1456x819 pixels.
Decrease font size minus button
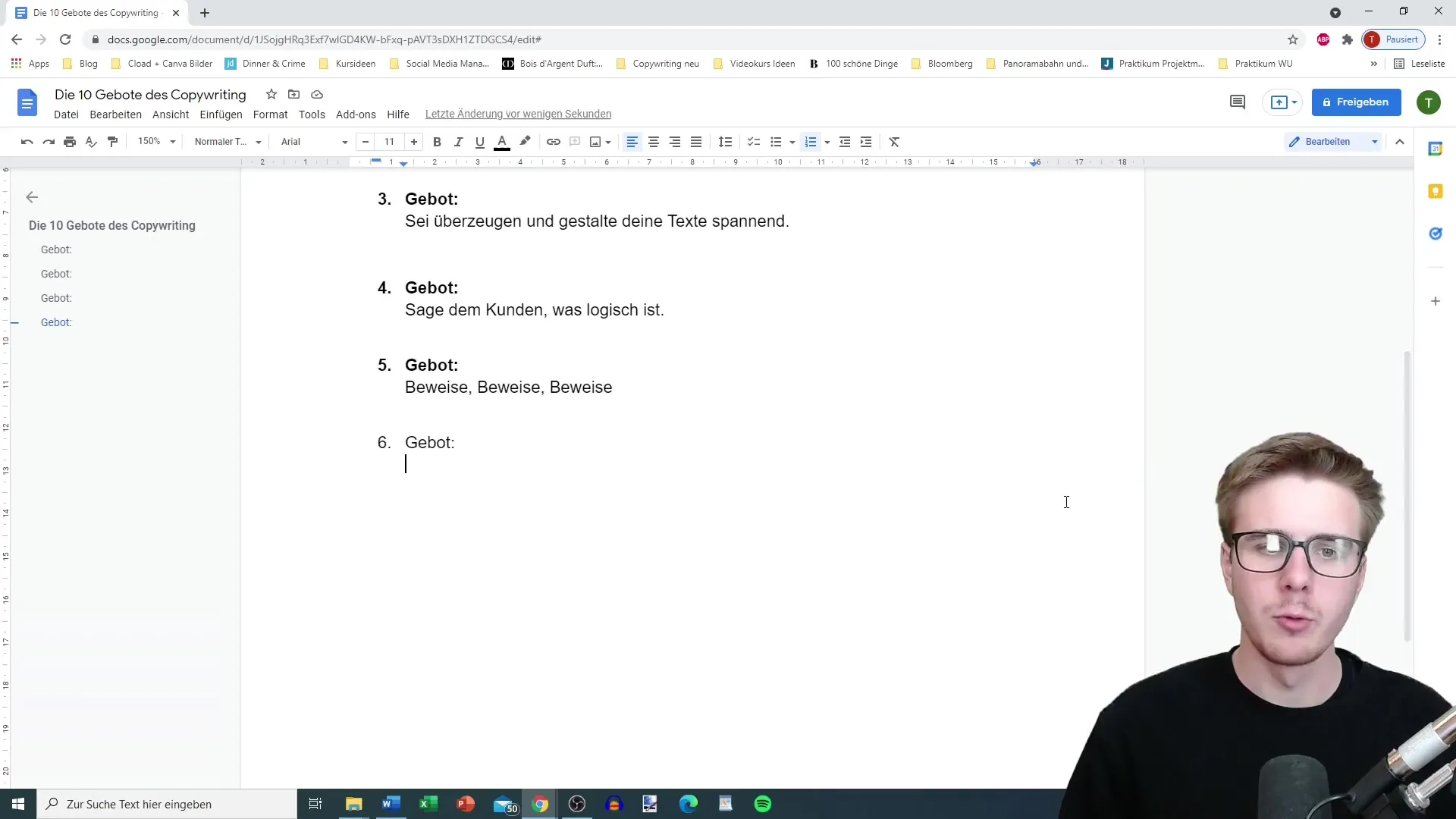tap(366, 142)
